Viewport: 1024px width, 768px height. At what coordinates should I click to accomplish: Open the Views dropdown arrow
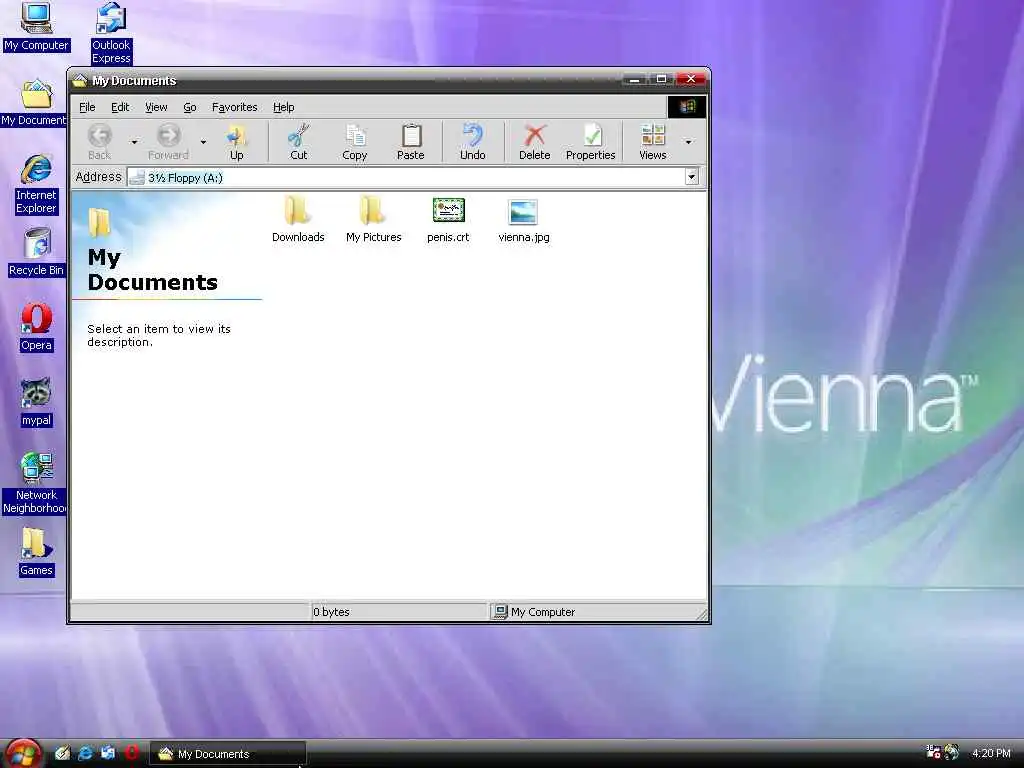688,142
